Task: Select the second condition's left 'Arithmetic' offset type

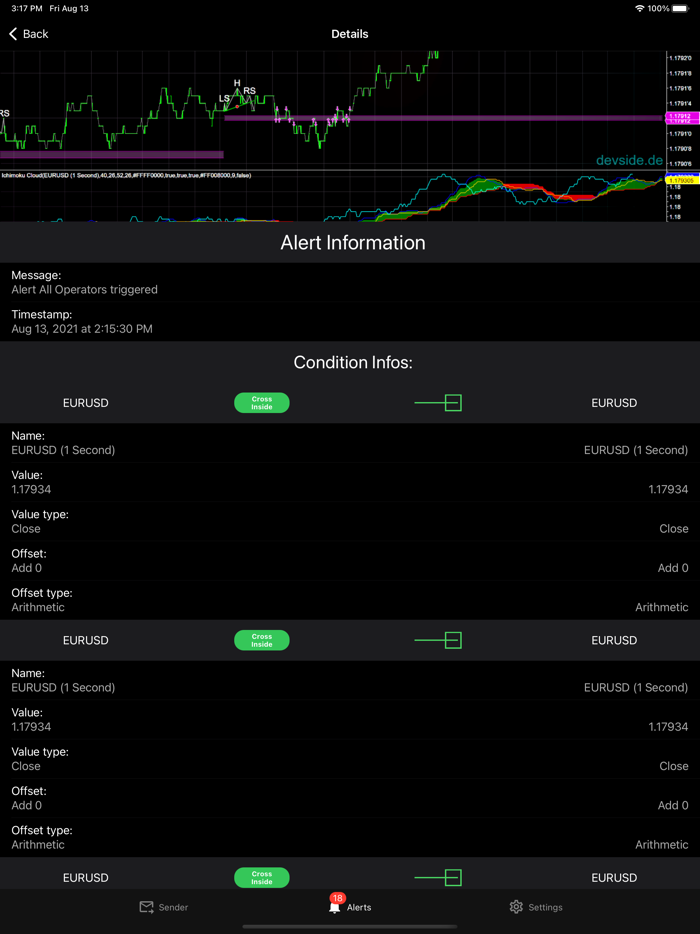Action: (x=38, y=845)
